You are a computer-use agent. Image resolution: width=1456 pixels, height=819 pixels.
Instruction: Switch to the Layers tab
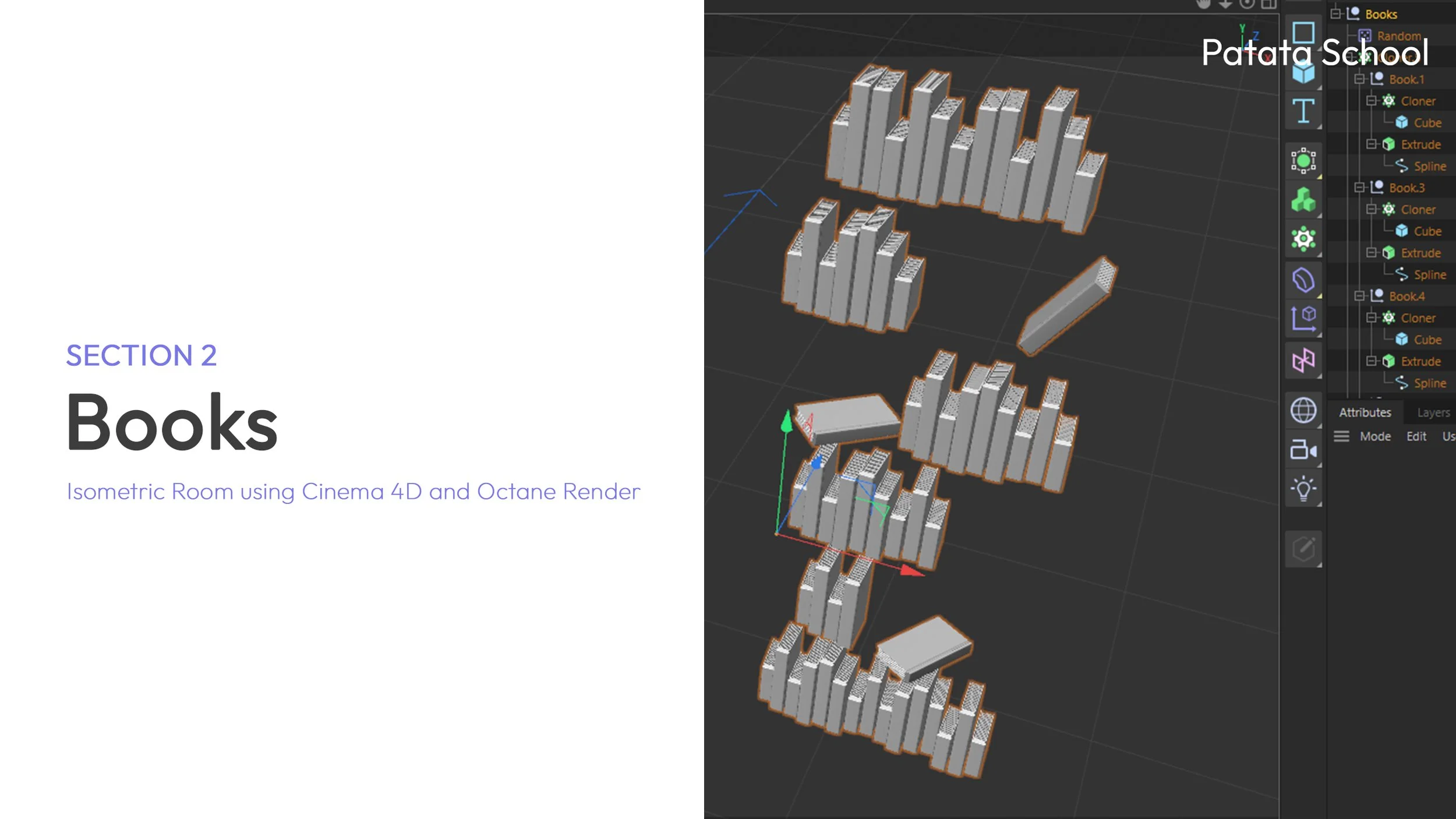coord(1433,412)
